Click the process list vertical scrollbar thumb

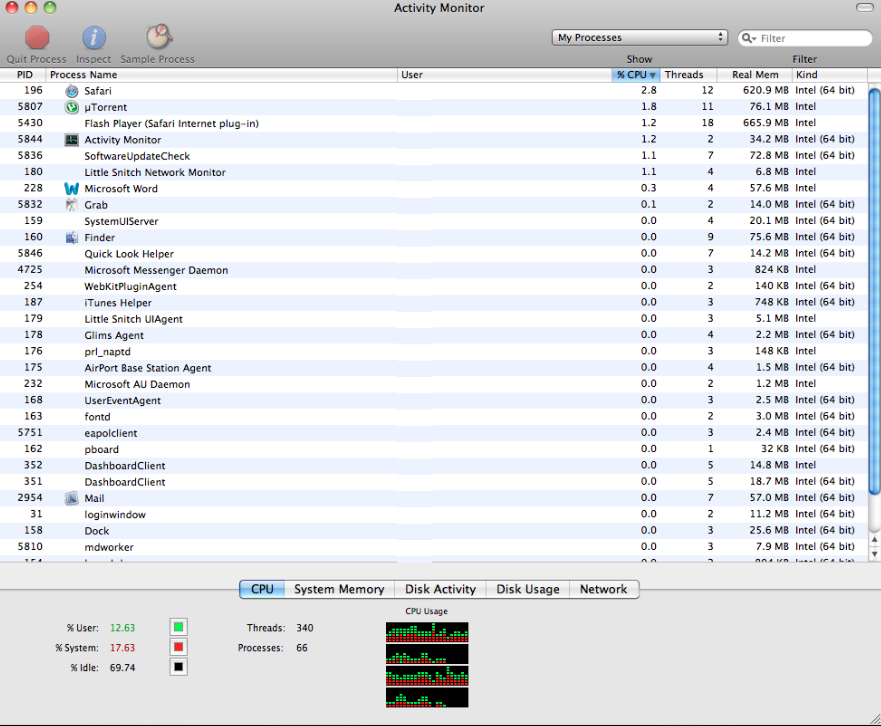[x=874, y=291]
